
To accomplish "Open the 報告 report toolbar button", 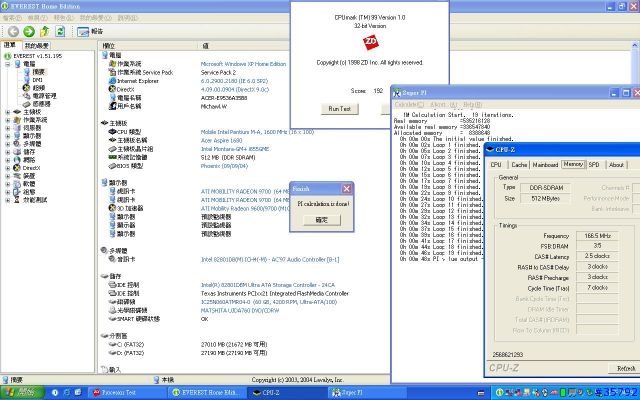I will click(x=90, y=31).
